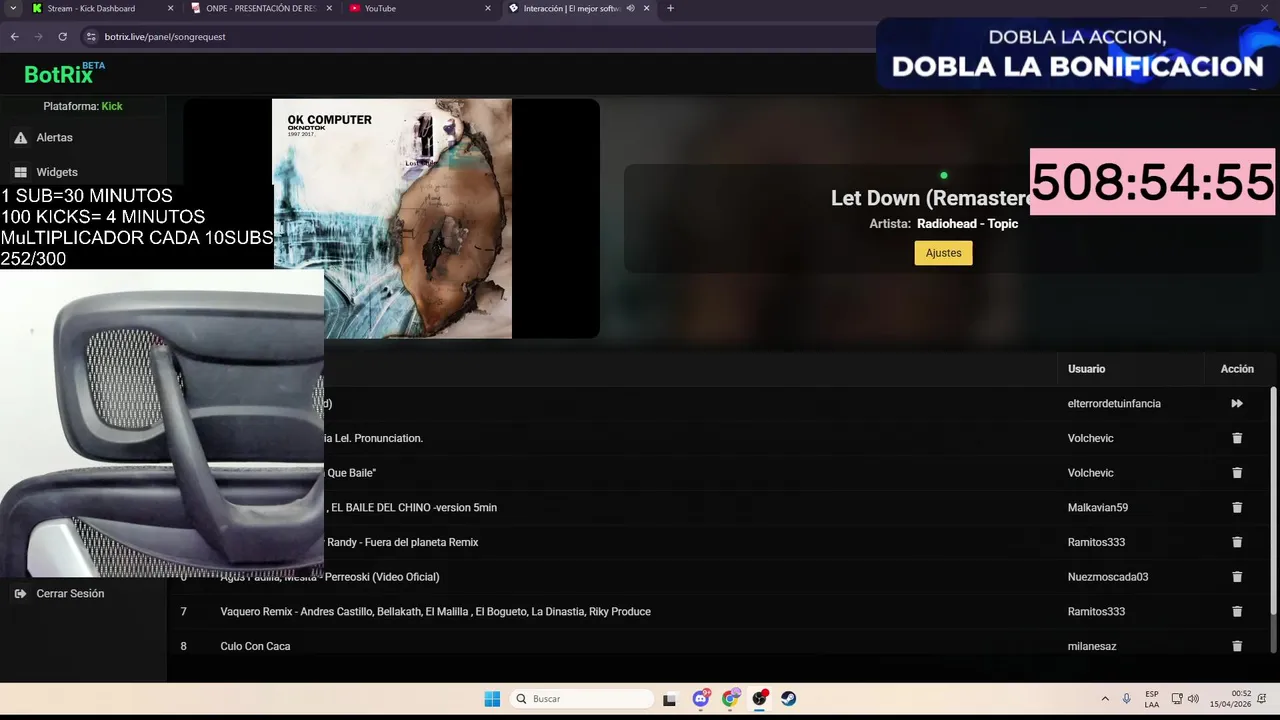Click the 'Vaquero Remix' song title row

coord(435,612)
